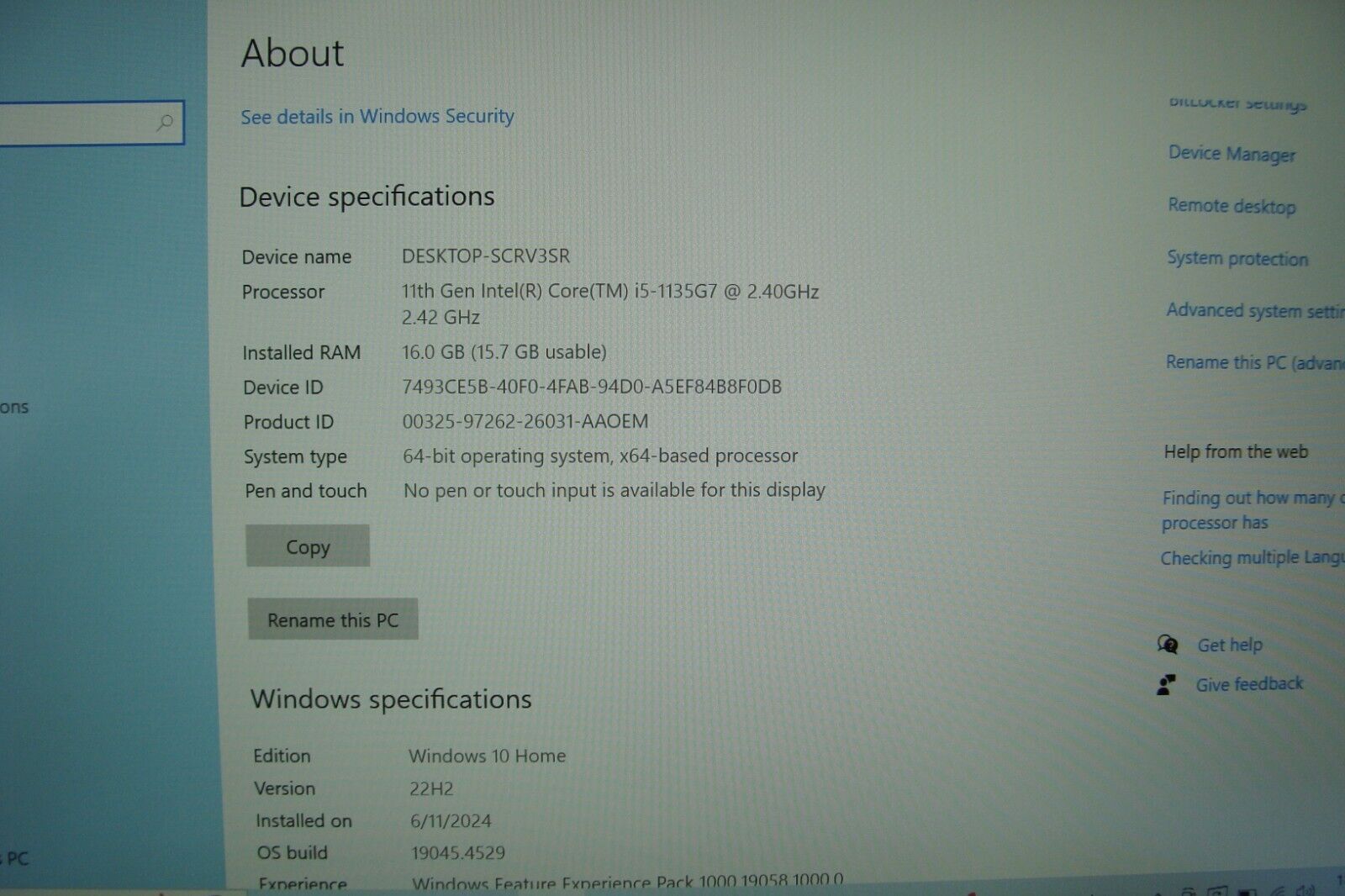Click the Pen and touch label
1345x896 pixels.
[x=306, y=491]
